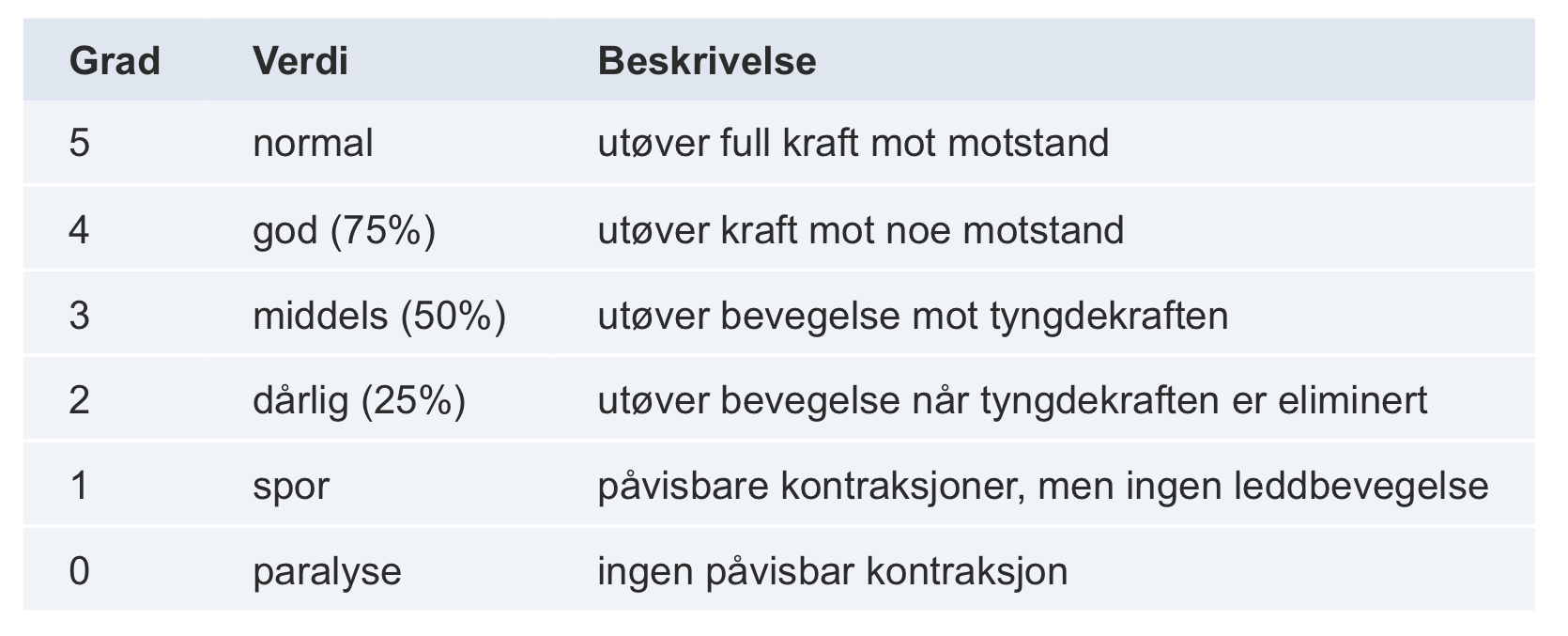This screenshot has width=1568, height=636.
Task: Select the 'dårlig (25%)' value
Action: click(359, 401)
